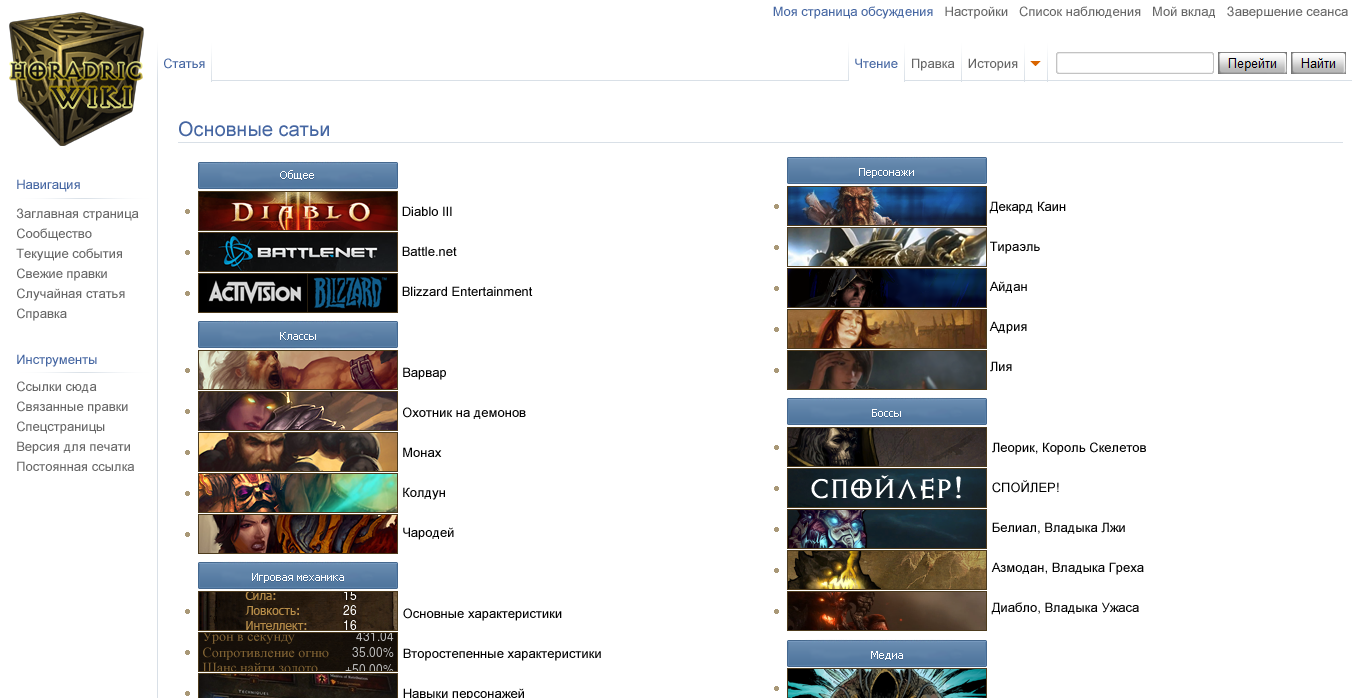Open Ссылки сюда tool link
The image size is (1352, 698).
click(x=56, y=387)
